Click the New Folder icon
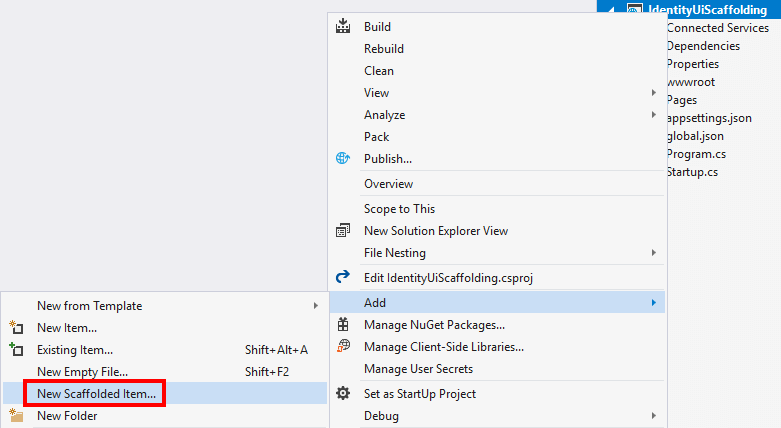The height and width of the screenshot is (428, 781). [15, 416]
